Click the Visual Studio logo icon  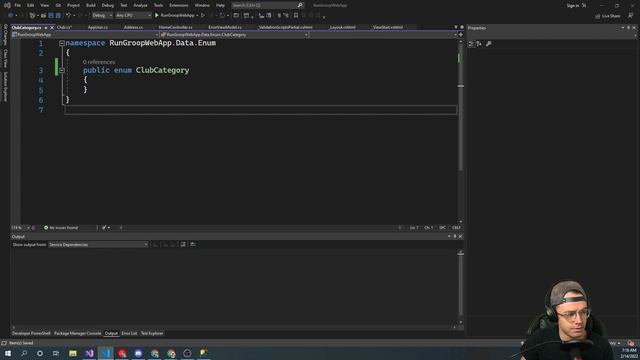pyautogui.click(x=7, y=5)
